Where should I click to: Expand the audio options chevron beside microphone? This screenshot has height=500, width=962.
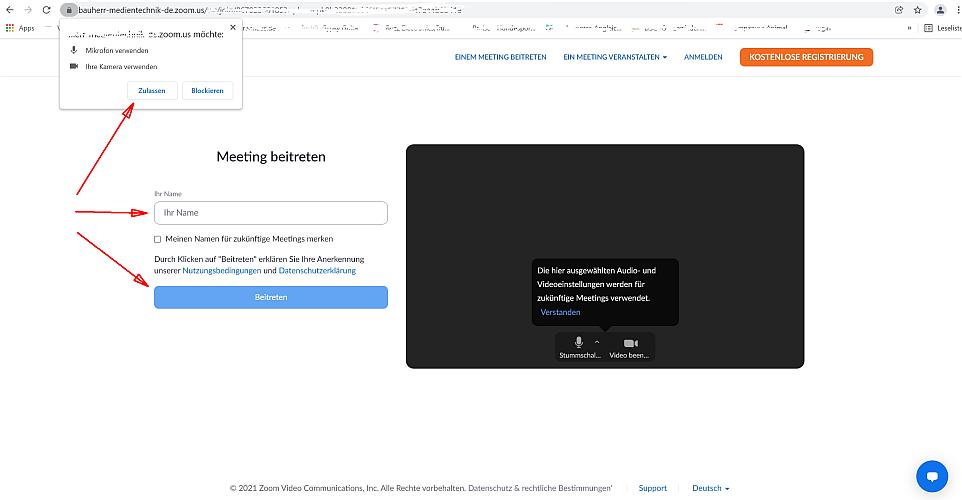tap(597, 342)
